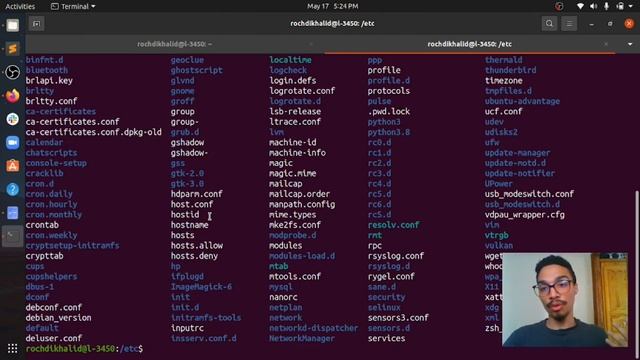Screen dimensions: 640x360
Task: Launch Sublime Text from the dock
Action: point(13,49)
